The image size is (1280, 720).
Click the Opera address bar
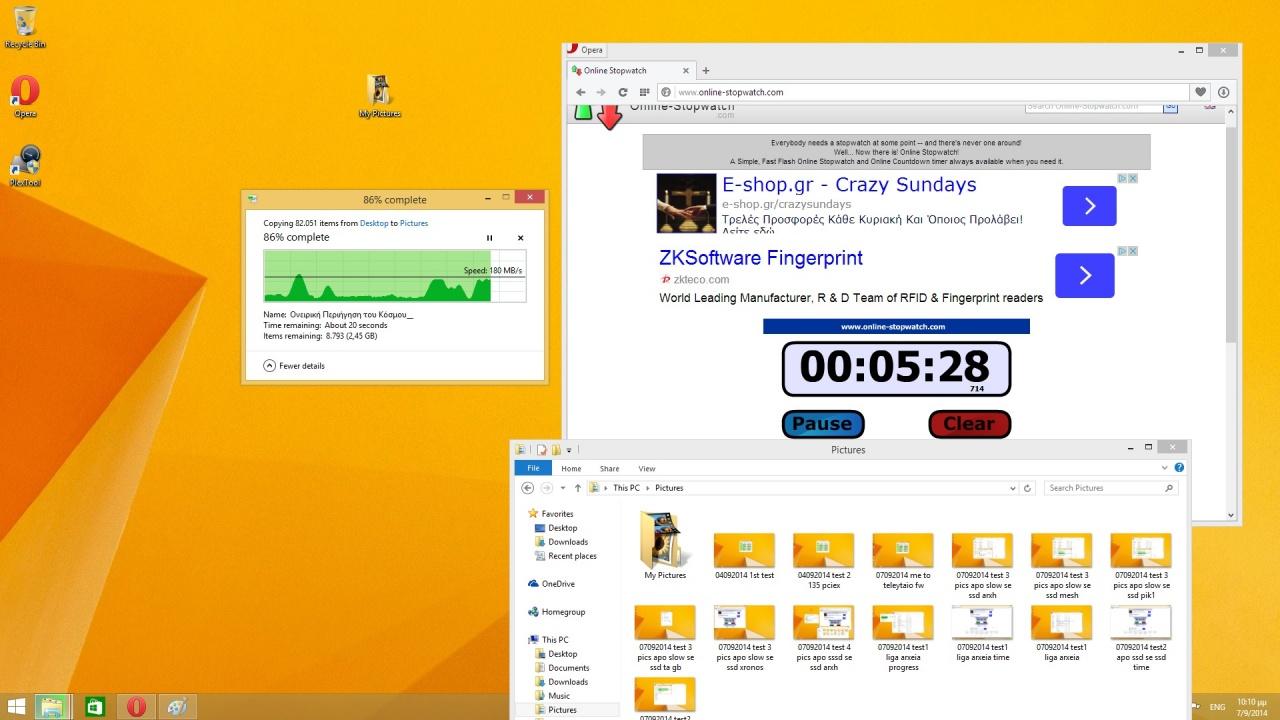click(x=923, y=92)
